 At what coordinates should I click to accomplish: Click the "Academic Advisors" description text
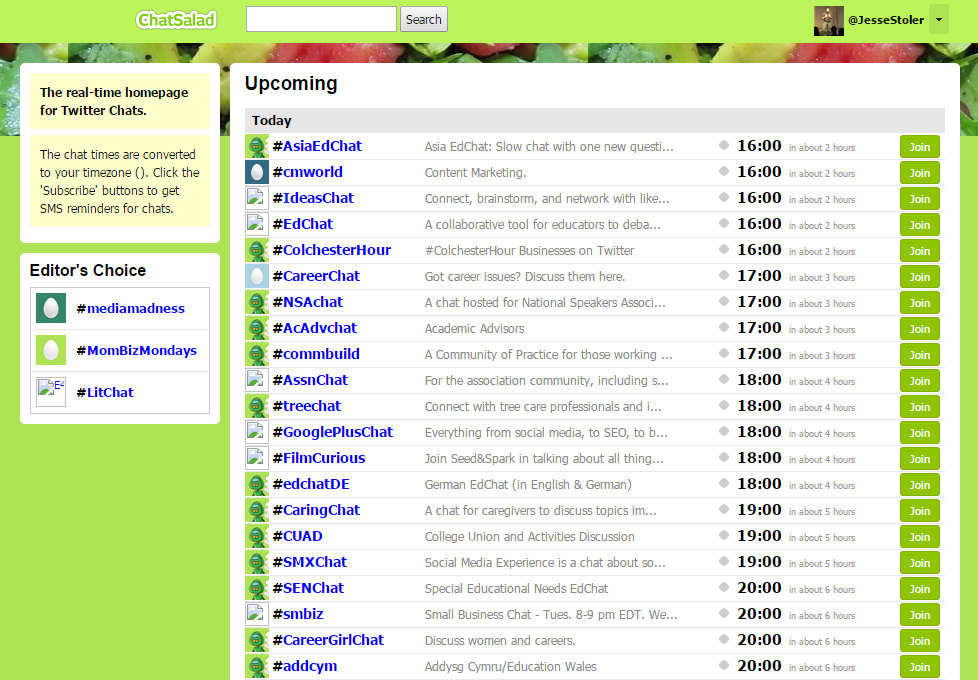point(474,329)
